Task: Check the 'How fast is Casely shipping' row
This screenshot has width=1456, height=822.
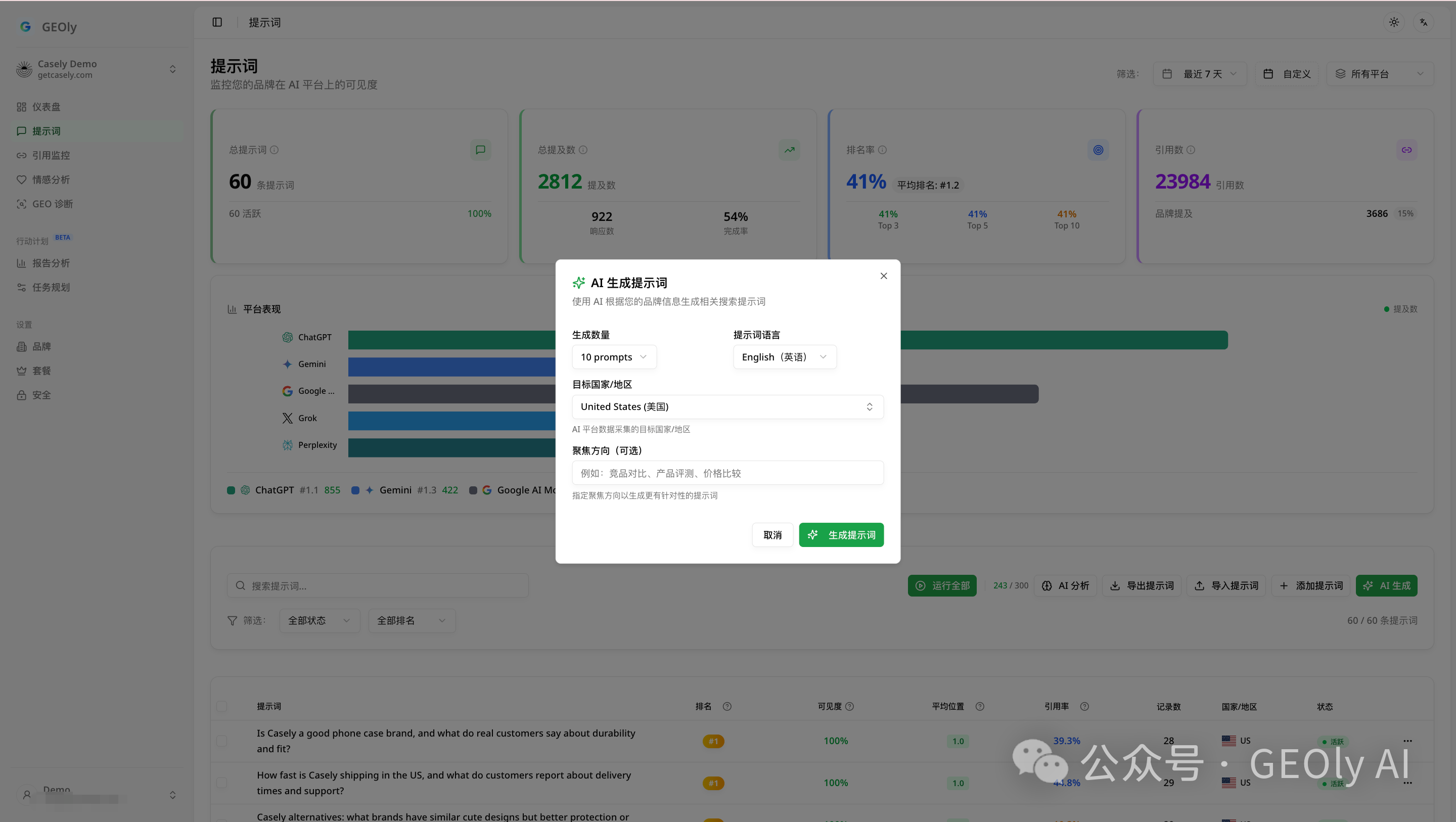Action: coord(221,783)
